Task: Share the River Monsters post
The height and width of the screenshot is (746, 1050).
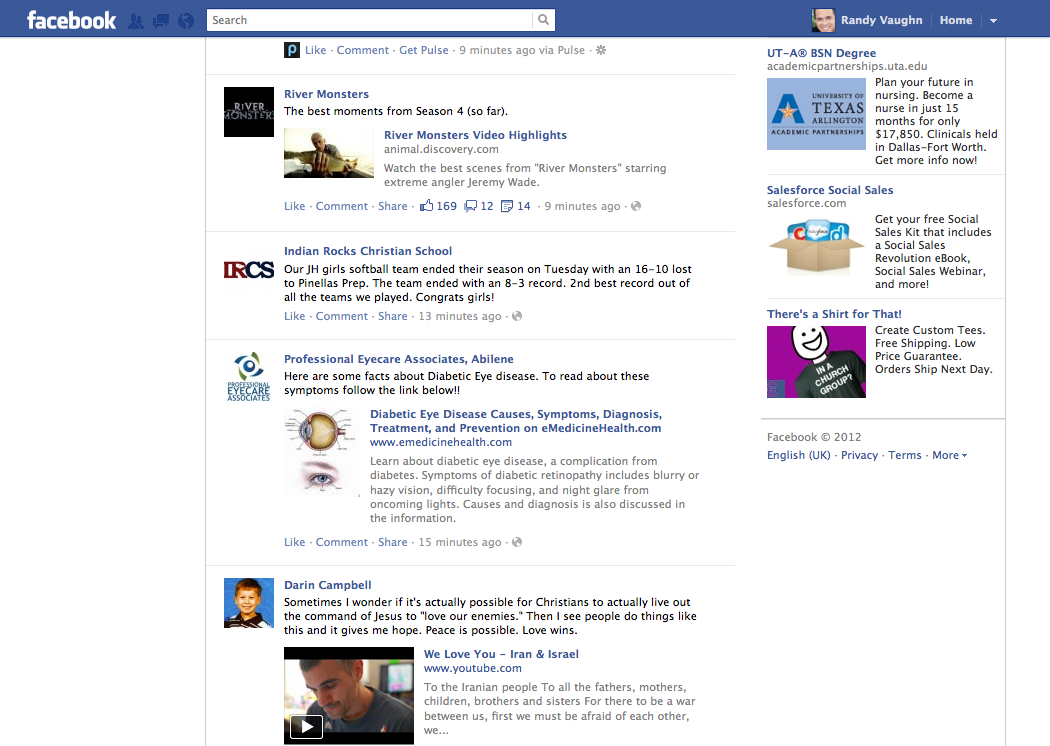Action: 392,206
